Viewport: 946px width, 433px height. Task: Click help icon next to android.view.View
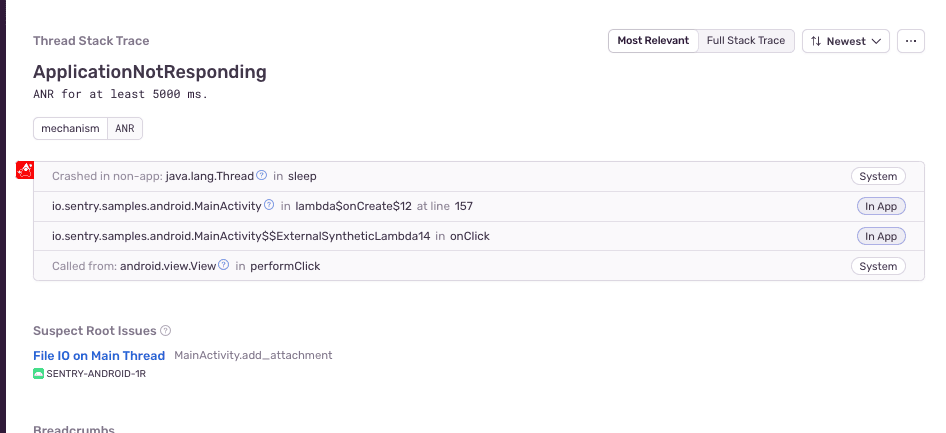pyautogui.click(x=224, y=266)
